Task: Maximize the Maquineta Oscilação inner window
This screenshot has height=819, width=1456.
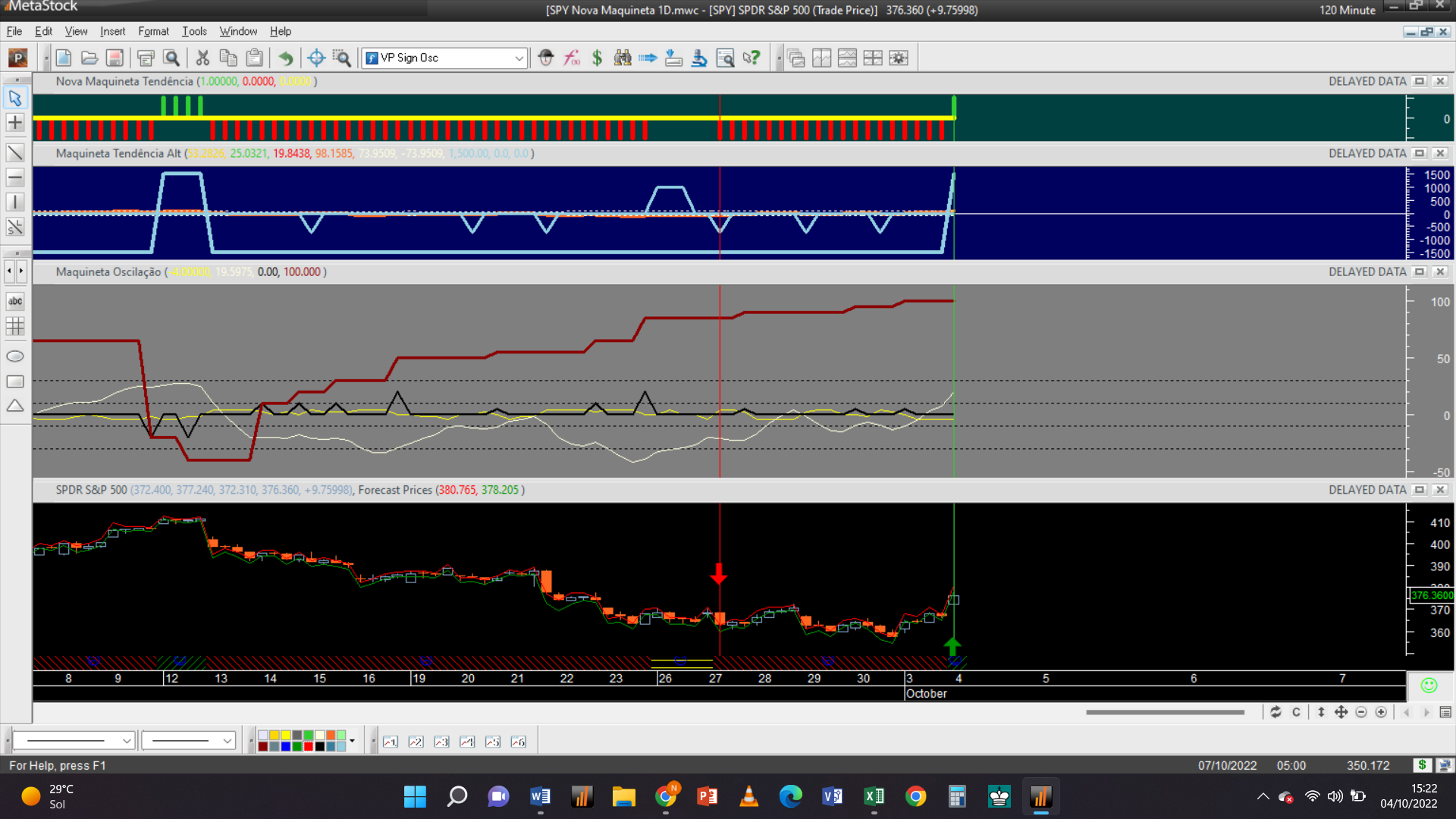Action: pos(1420,271)
